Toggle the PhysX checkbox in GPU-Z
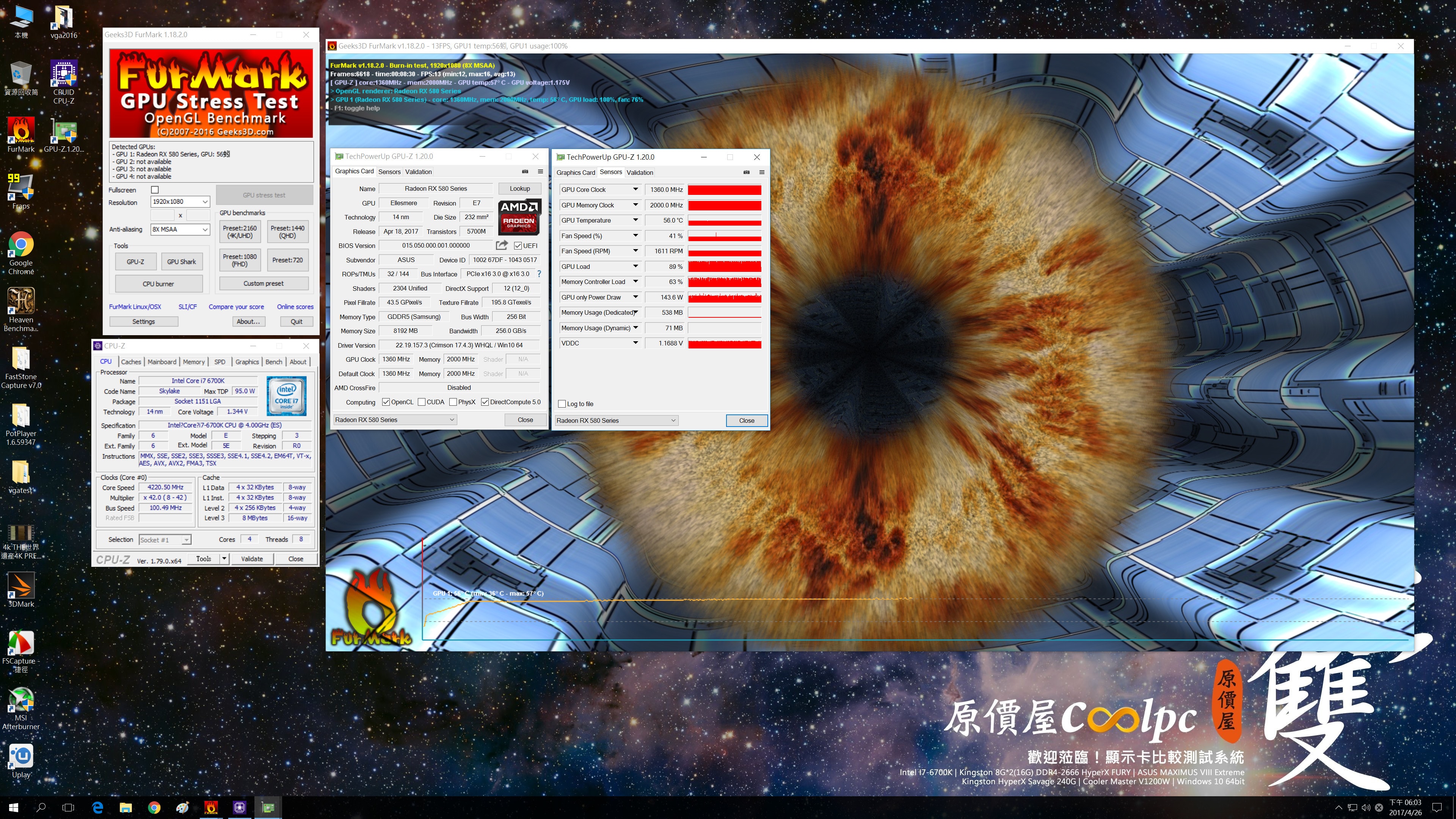The width and height of the screenshot is (1456, 819). tap(453, 402)
